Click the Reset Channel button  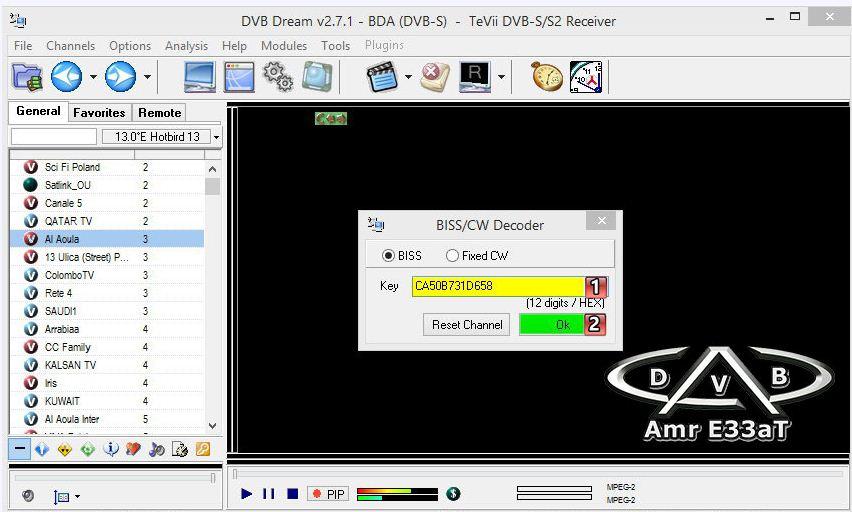pos(467,324)
